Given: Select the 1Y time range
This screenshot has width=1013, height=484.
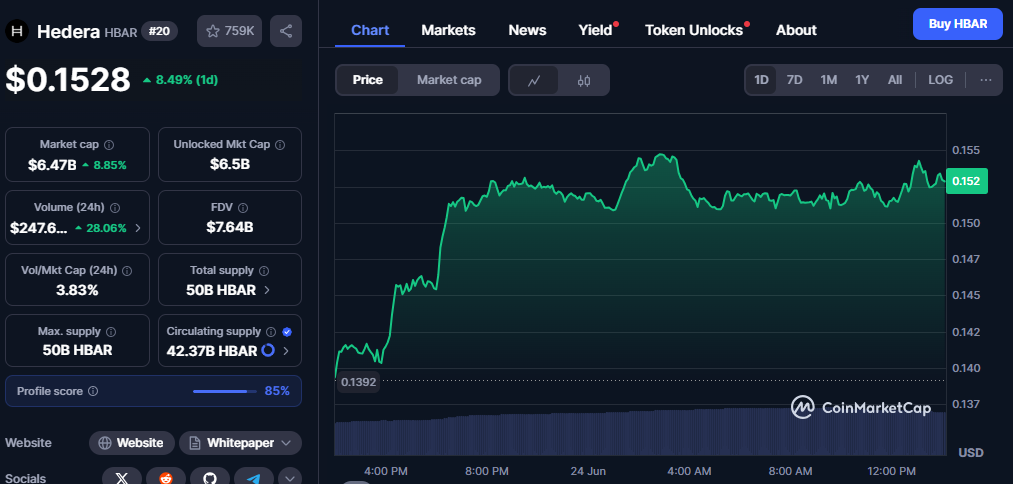Looking at the screenshot, I should tap(862, 80).
